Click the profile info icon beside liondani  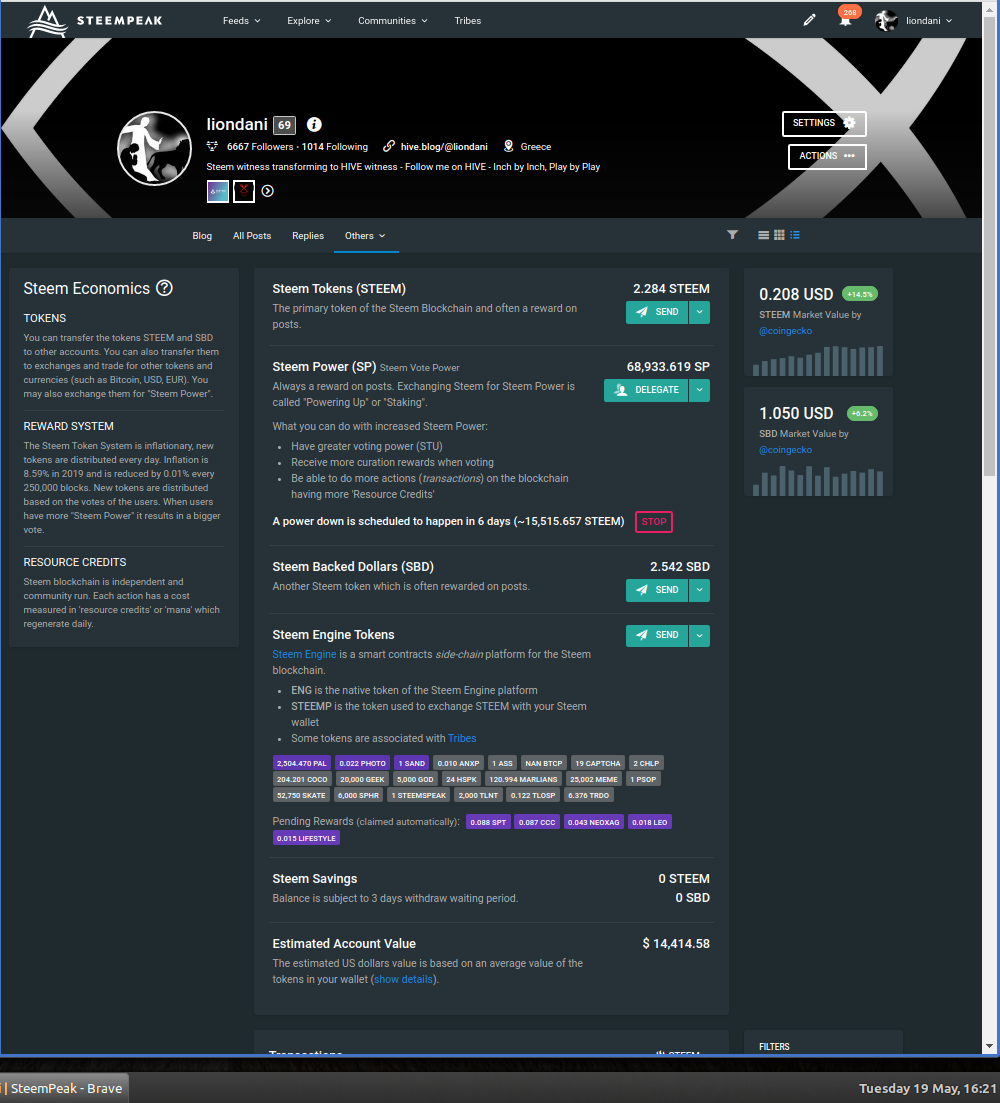click(314, 125)
